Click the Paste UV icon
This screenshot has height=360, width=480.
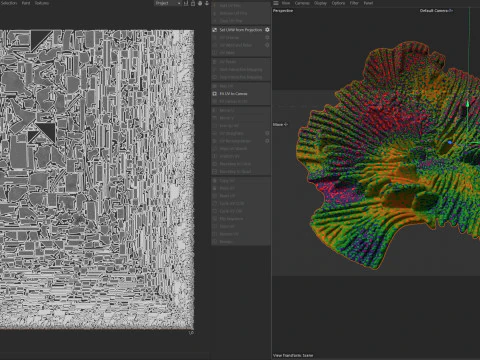pyautogui.click(x=215, y=188)
